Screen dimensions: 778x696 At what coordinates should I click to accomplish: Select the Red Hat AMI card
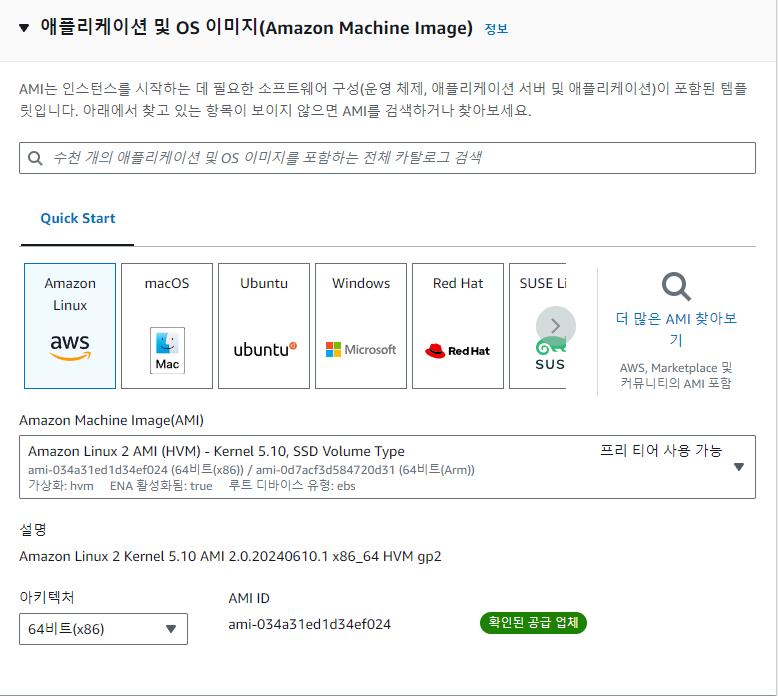tap(458, 326)
